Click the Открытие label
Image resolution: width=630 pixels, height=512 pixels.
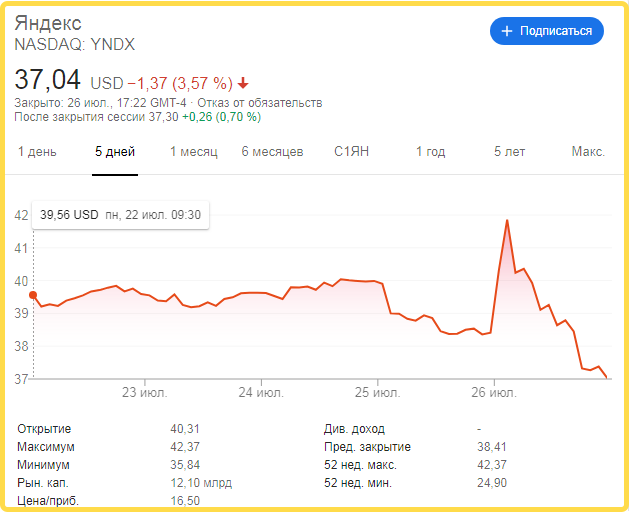point(44,429)
